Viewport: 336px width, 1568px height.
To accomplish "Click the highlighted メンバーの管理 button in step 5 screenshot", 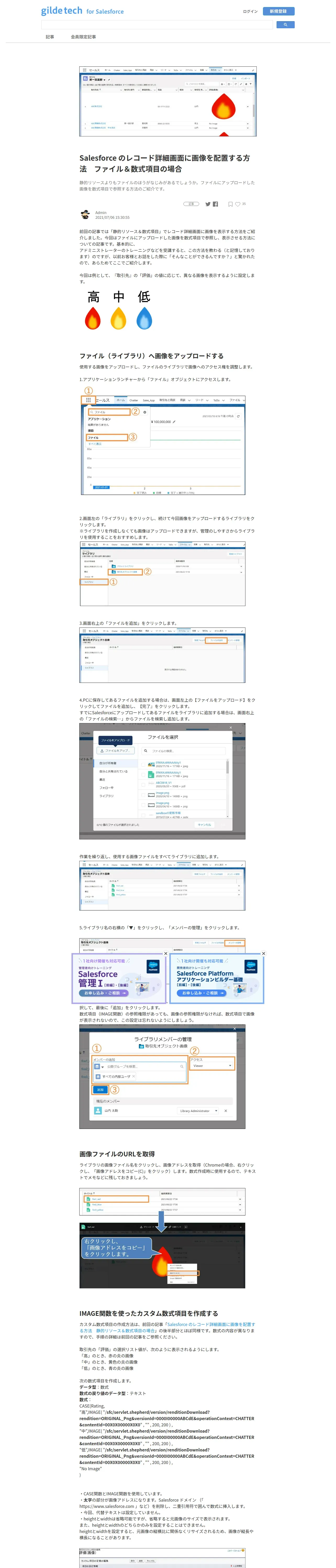I will click(x=234, y=943).
